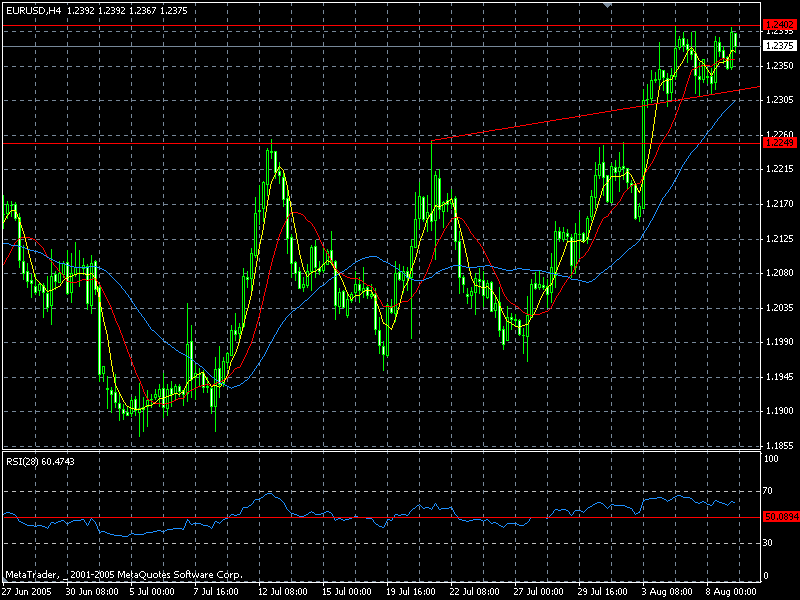Click the 70 value on RSI scale

(x=768, y=491)
